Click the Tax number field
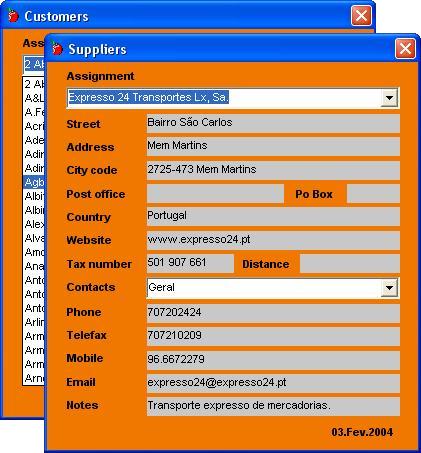The image size is (421, 453). [x=190, y=264]
